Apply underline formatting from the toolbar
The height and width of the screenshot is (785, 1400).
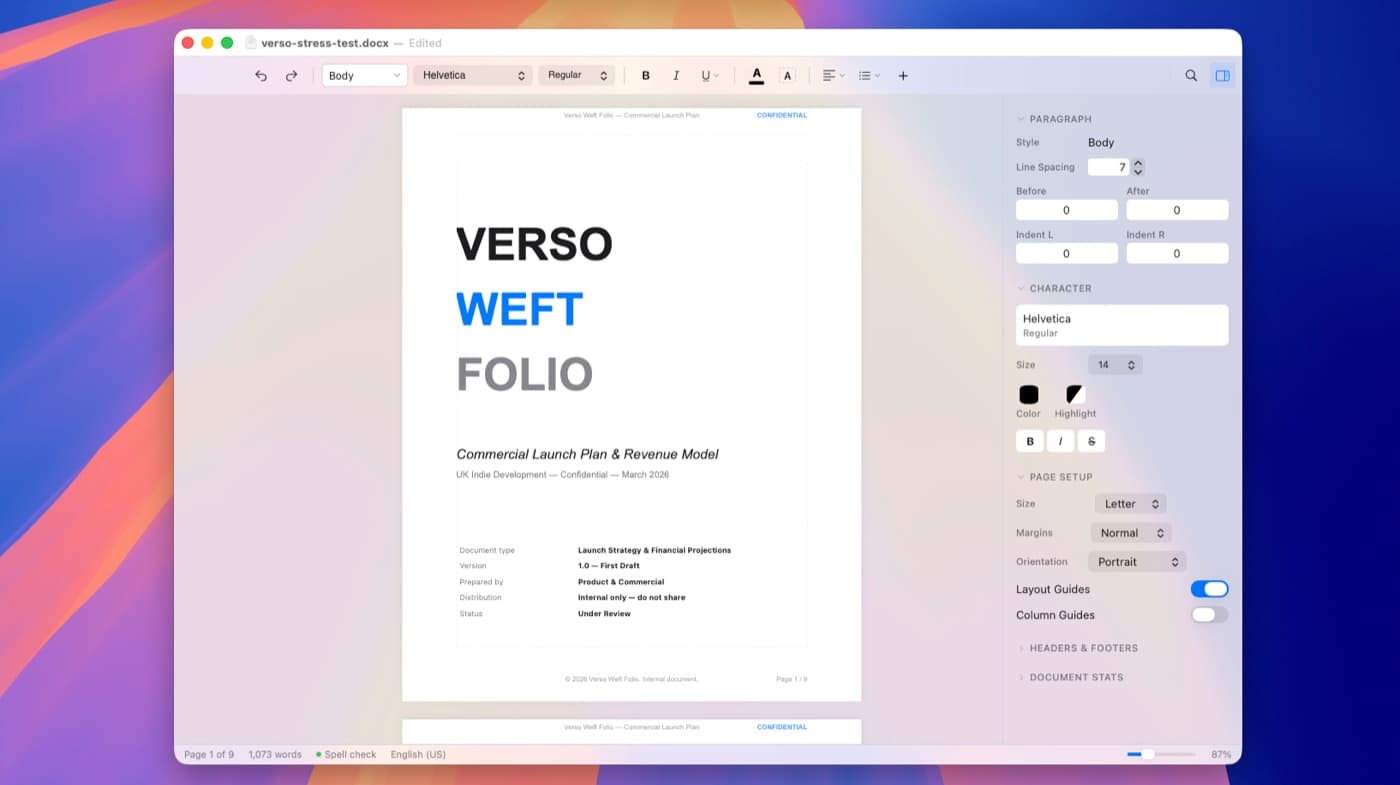tap(704, 75)
